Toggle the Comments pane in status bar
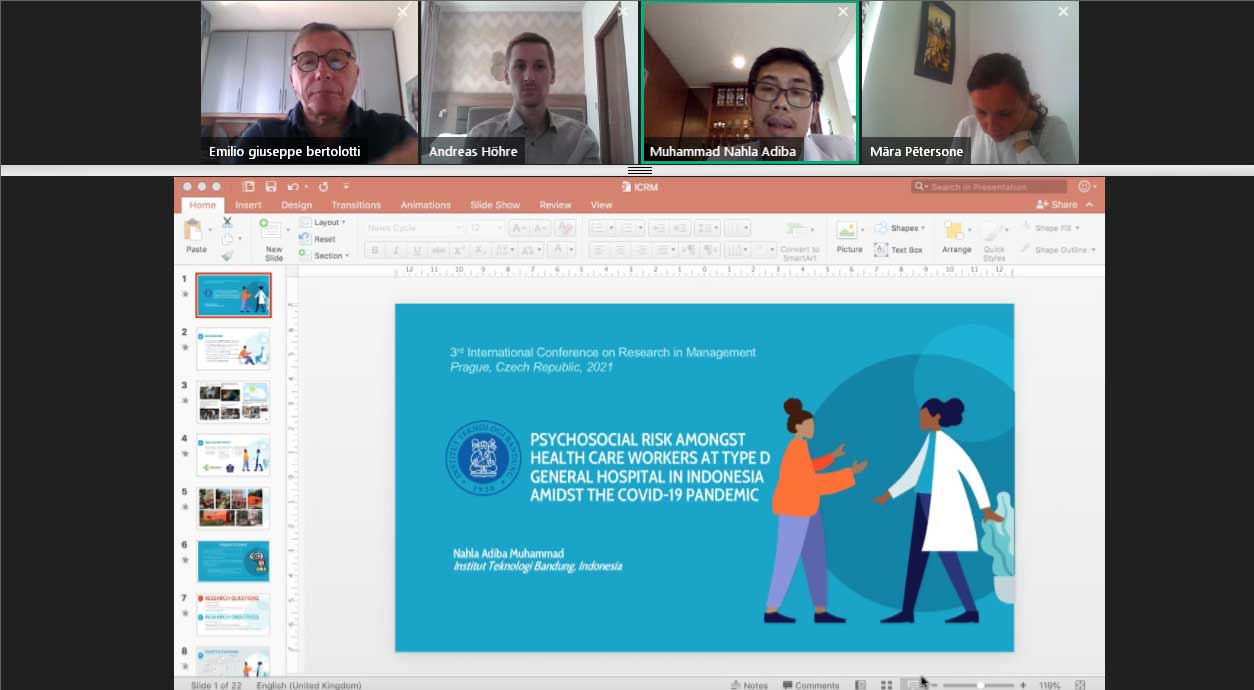Viewport: 1254px width, 690px height. point(810,685)
